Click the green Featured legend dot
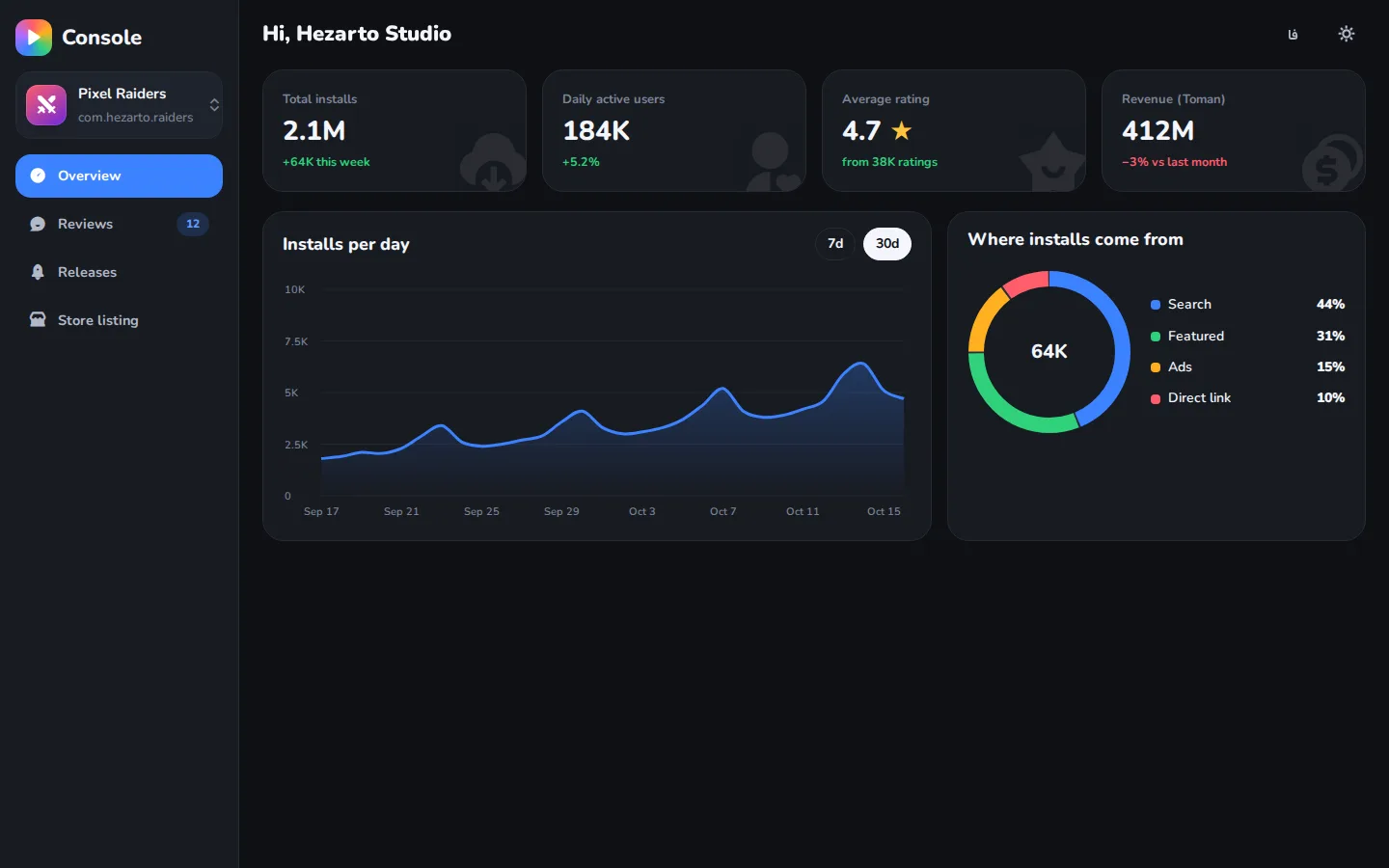The image size is (1389, 868). (1156, 337)
